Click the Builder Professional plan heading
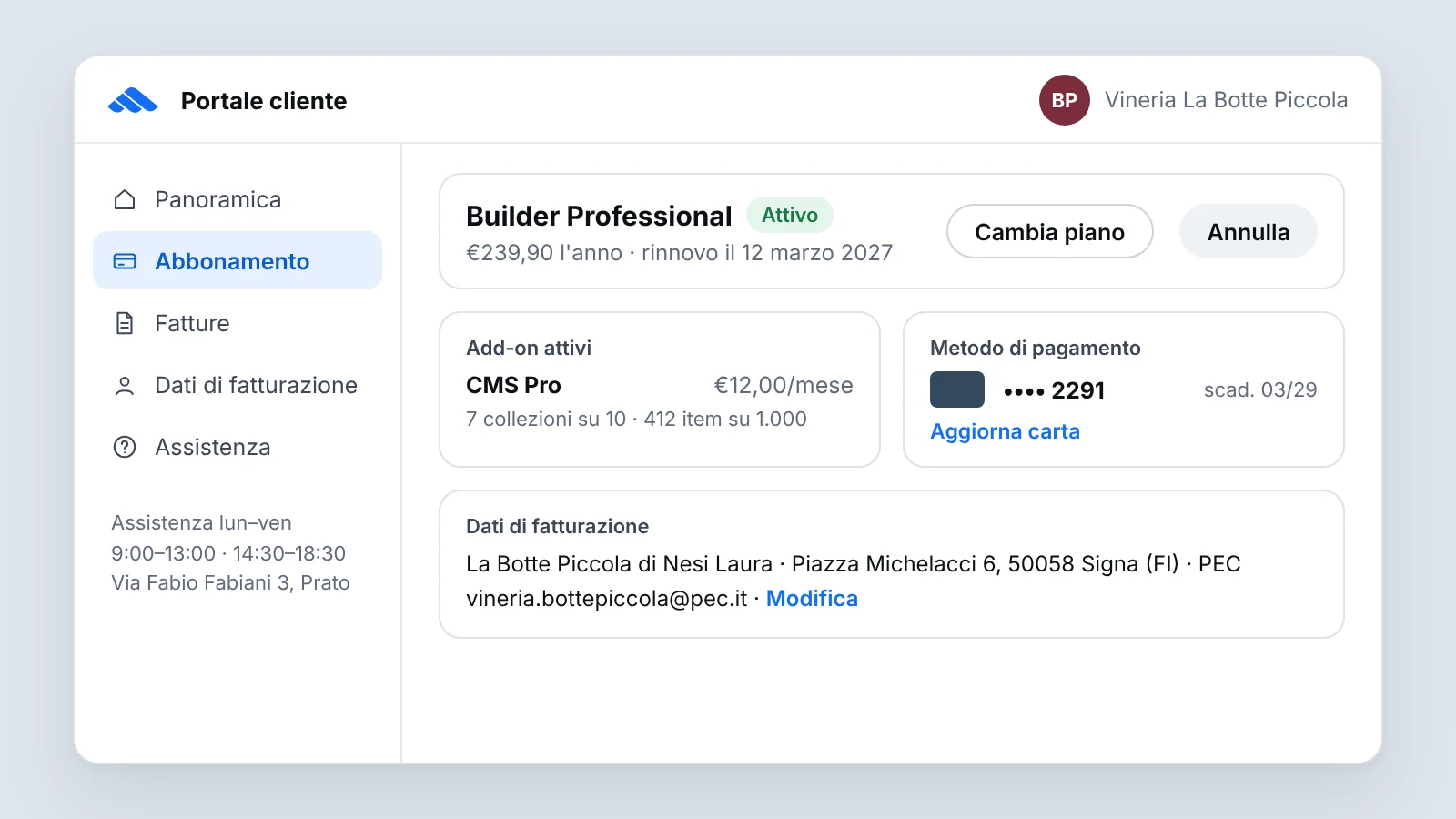The width and height of the screenshot is (1456, 819). (599, 217)
